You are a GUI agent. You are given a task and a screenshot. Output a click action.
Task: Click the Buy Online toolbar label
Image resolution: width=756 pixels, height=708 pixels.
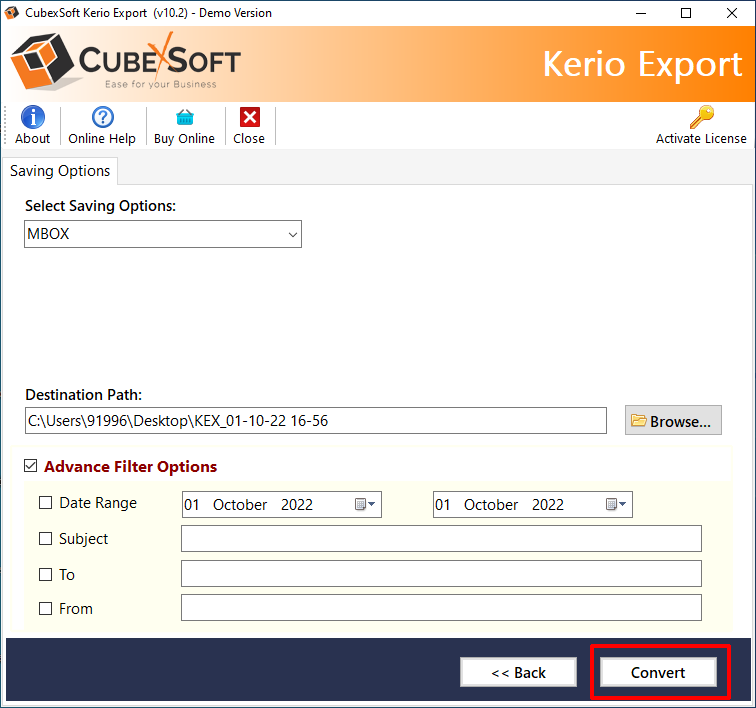[184, 139]
